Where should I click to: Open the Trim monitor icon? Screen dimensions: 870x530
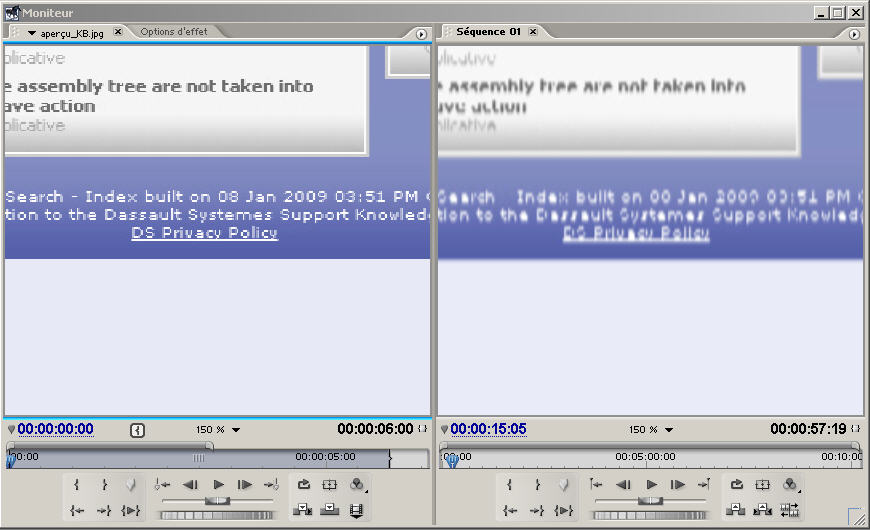tap(789, 510)
